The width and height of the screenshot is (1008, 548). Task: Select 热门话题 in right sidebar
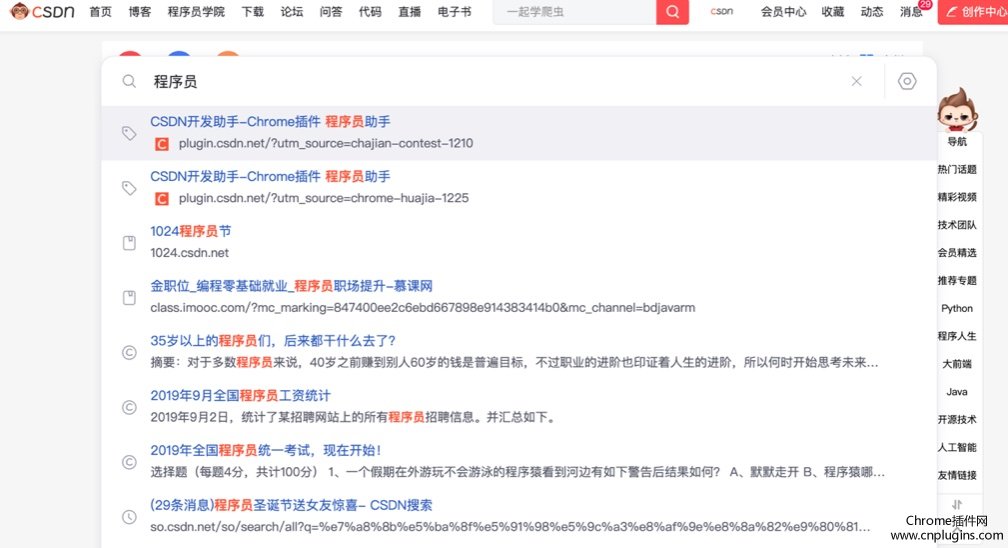pyautogui.click(x=957, y=169)
